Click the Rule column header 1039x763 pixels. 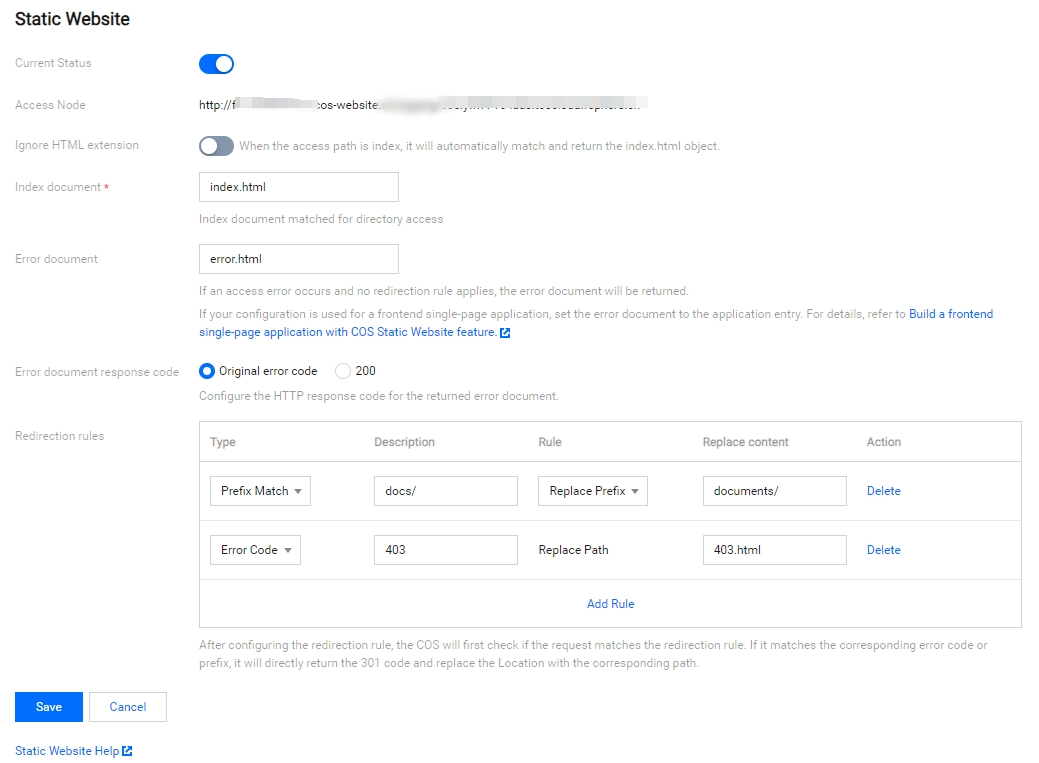click(x=550, y=442)
